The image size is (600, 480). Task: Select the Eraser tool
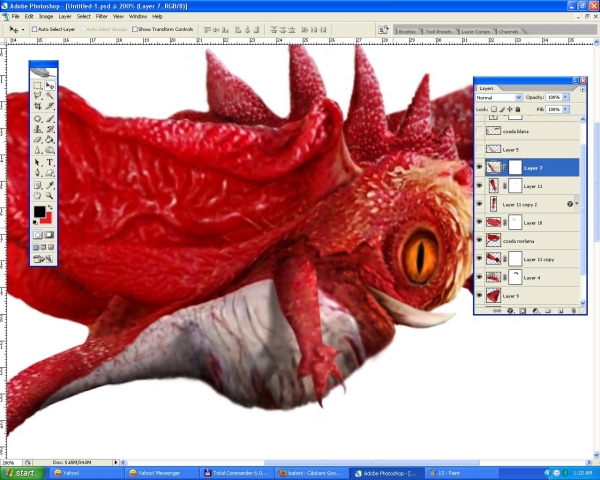pos(38,140)
